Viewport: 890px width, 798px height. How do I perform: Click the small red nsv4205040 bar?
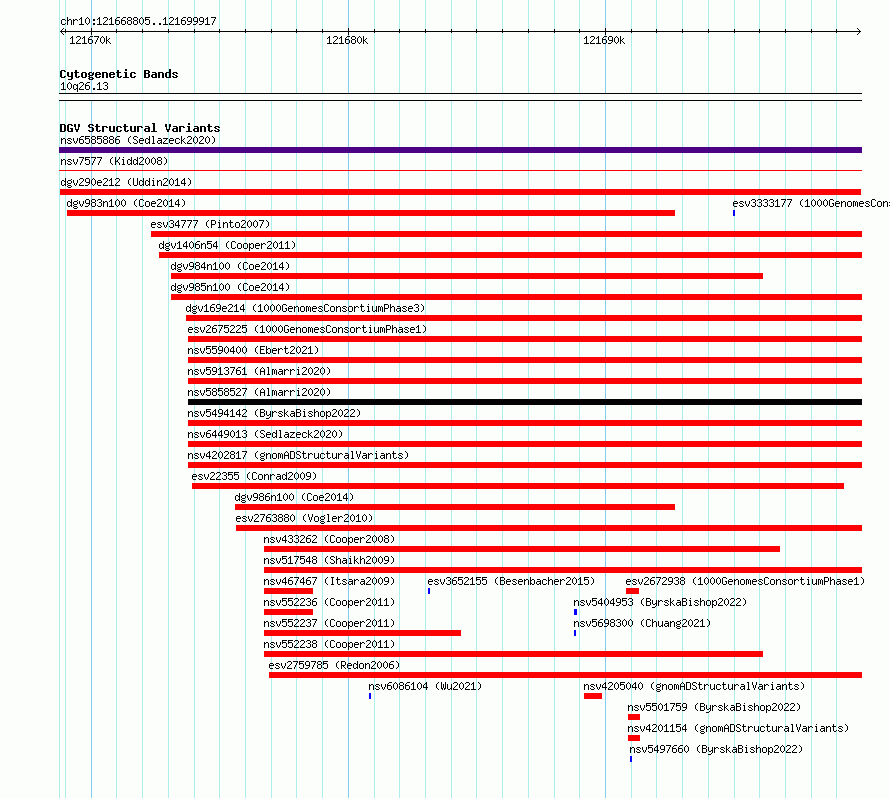click(593, 696)
